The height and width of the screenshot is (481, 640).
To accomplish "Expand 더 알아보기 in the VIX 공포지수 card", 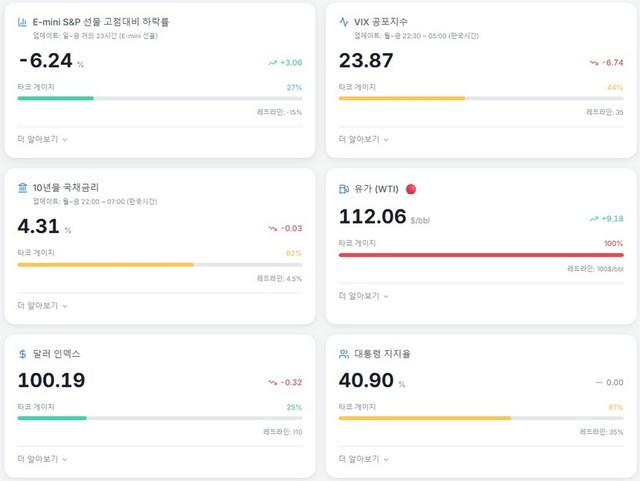I will point(364,139).
